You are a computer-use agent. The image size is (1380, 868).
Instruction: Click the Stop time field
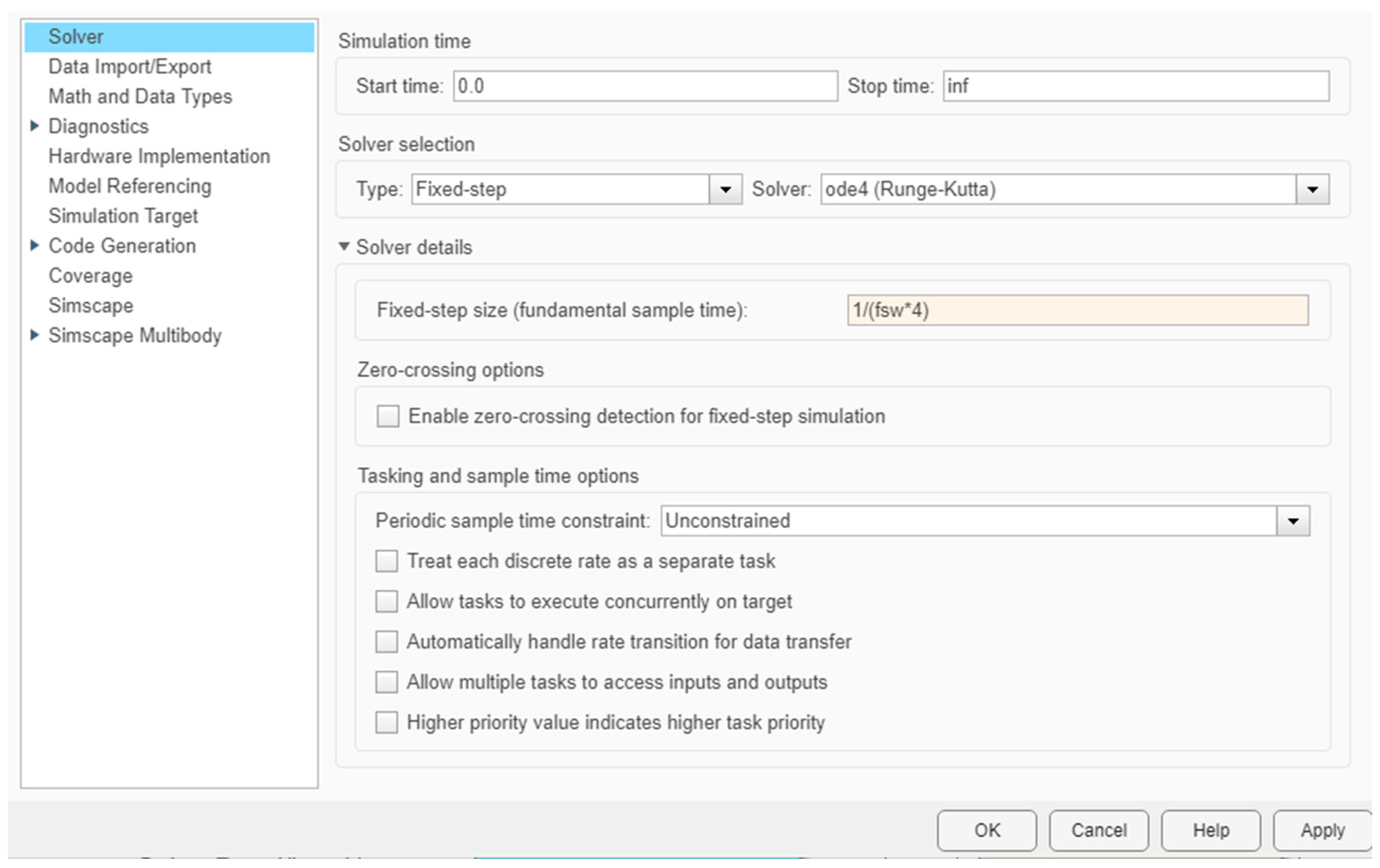pos(1136,86)
